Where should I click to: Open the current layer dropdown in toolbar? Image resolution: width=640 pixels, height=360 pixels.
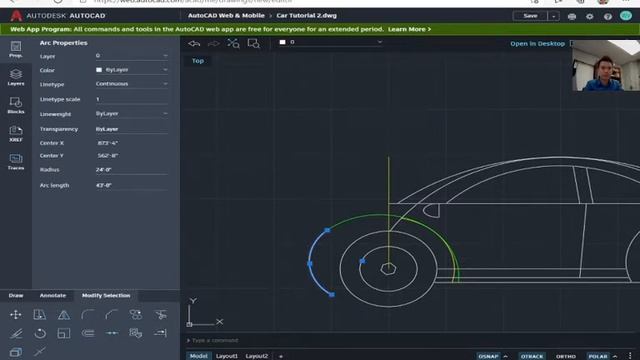click(x=331, y=42)
